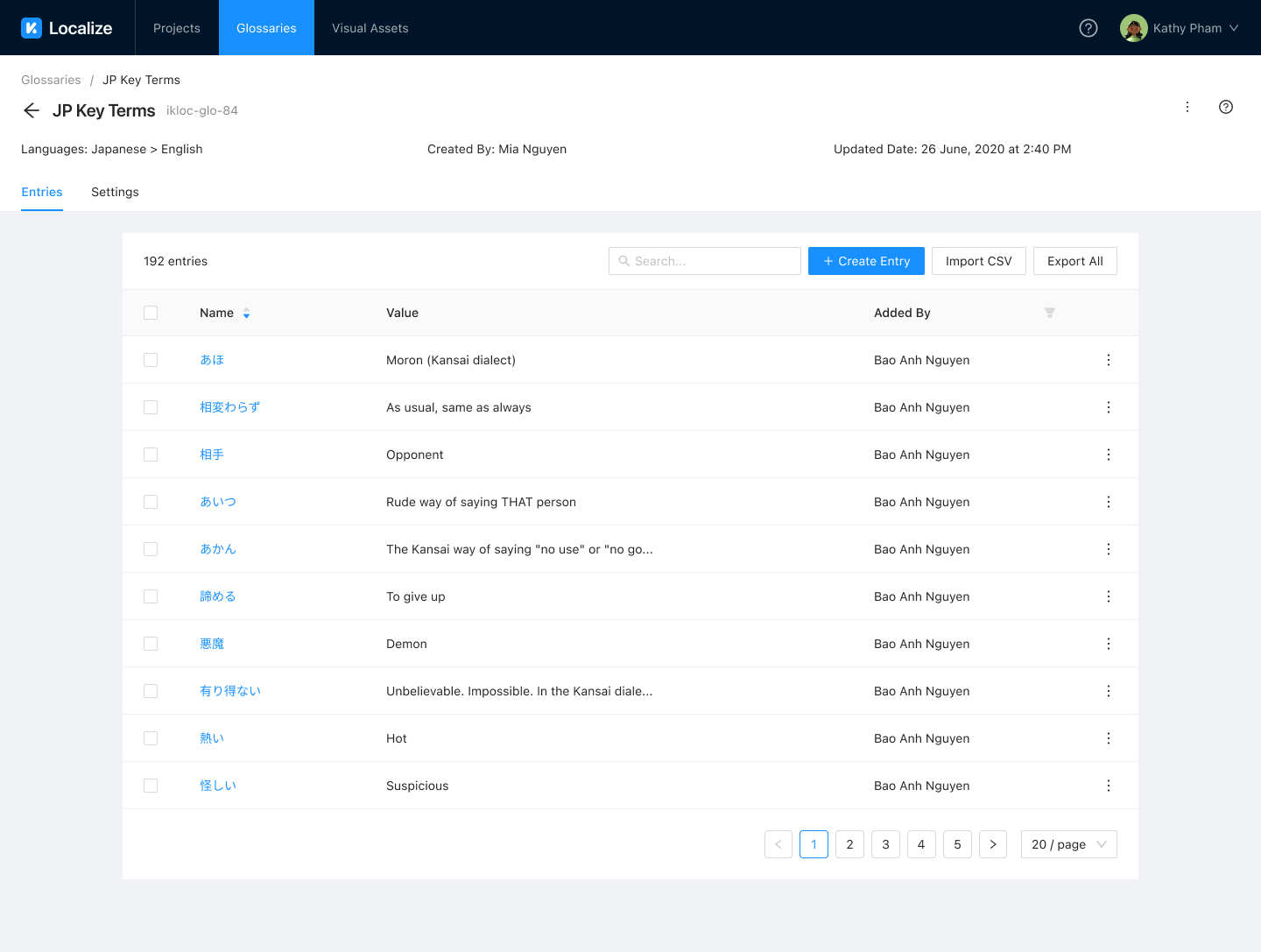Select the checkbox for Suspicious entry
The image size is (1261, 952).
click(151, 786)
